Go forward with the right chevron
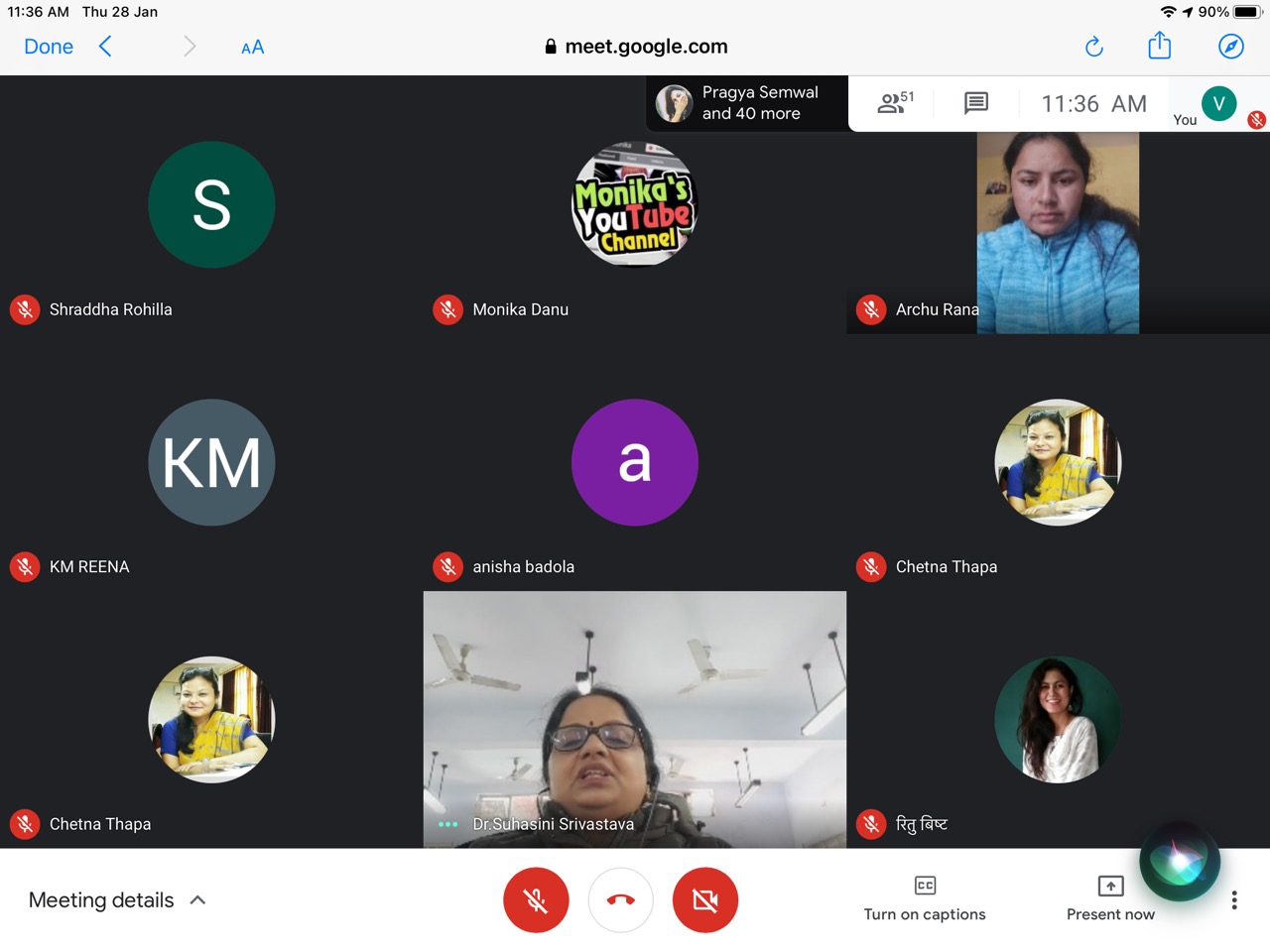The height and width of the screenshot is (952, 1270). [x=190, y=47]
